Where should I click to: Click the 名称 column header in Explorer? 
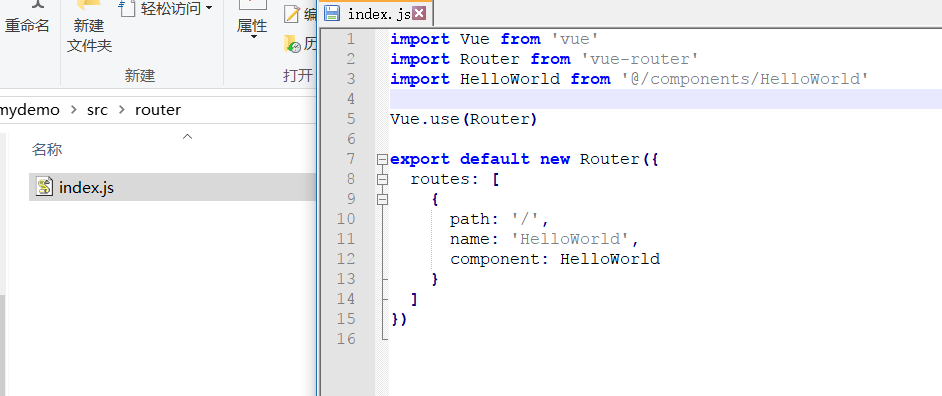[x=47, y=150]
